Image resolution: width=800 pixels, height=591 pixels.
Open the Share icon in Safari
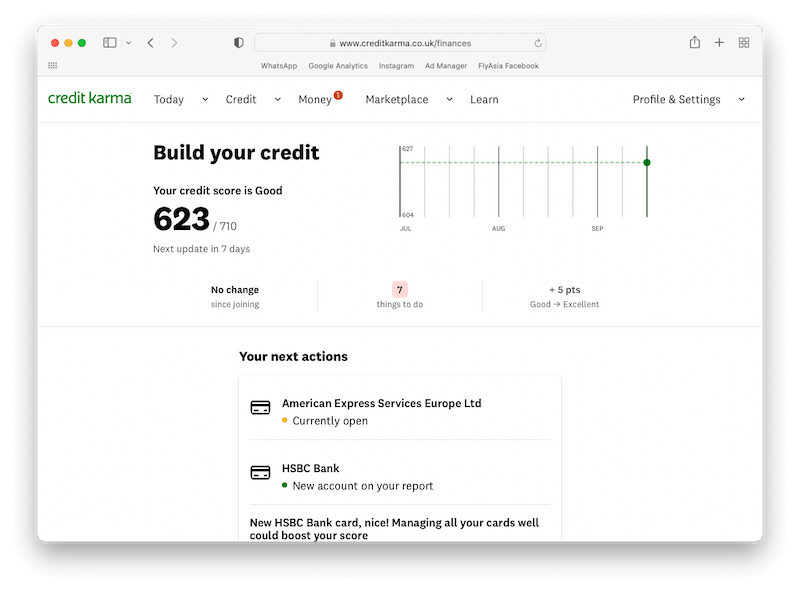(x=695, y=42)
